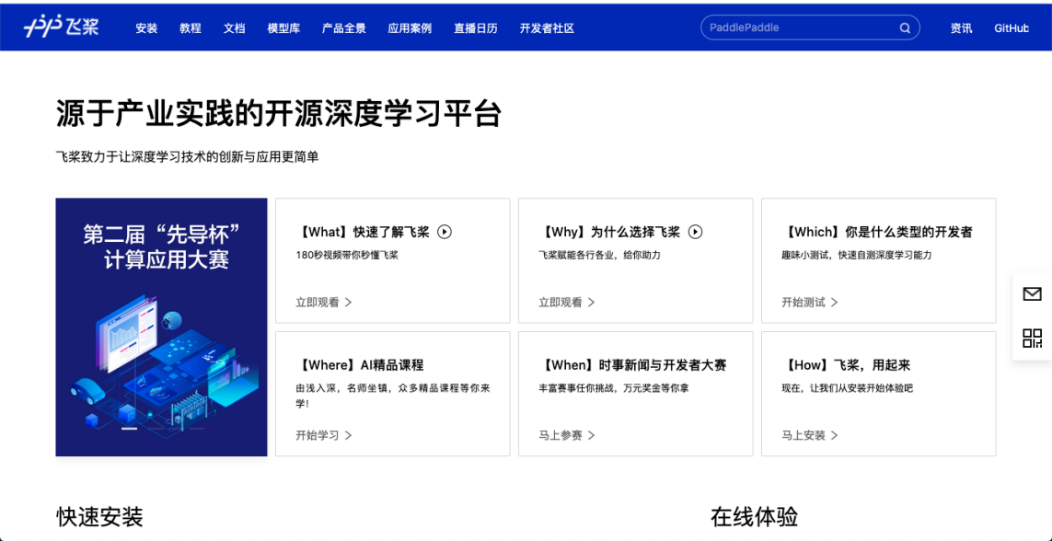Viewport: 1052px width, 541px height.
Task: Go to 开发者社区 in top navigation
Action: pyautogui.click(x=547, y=28)
